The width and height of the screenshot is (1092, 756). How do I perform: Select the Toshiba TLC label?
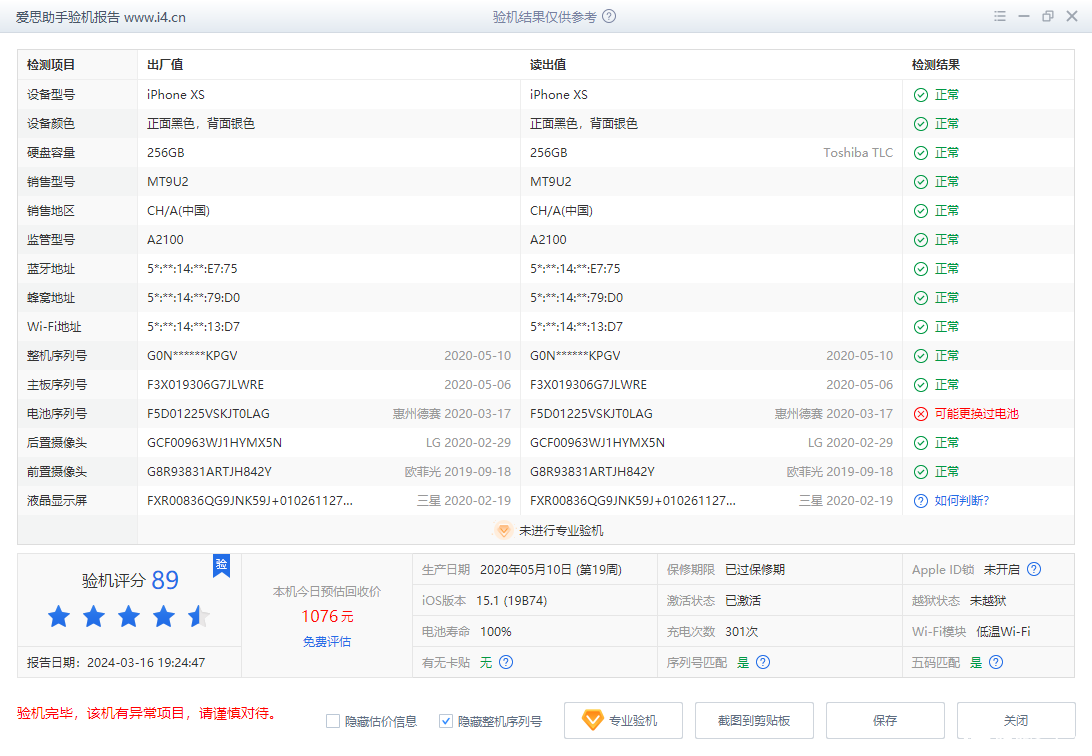(x=858, y=152)
